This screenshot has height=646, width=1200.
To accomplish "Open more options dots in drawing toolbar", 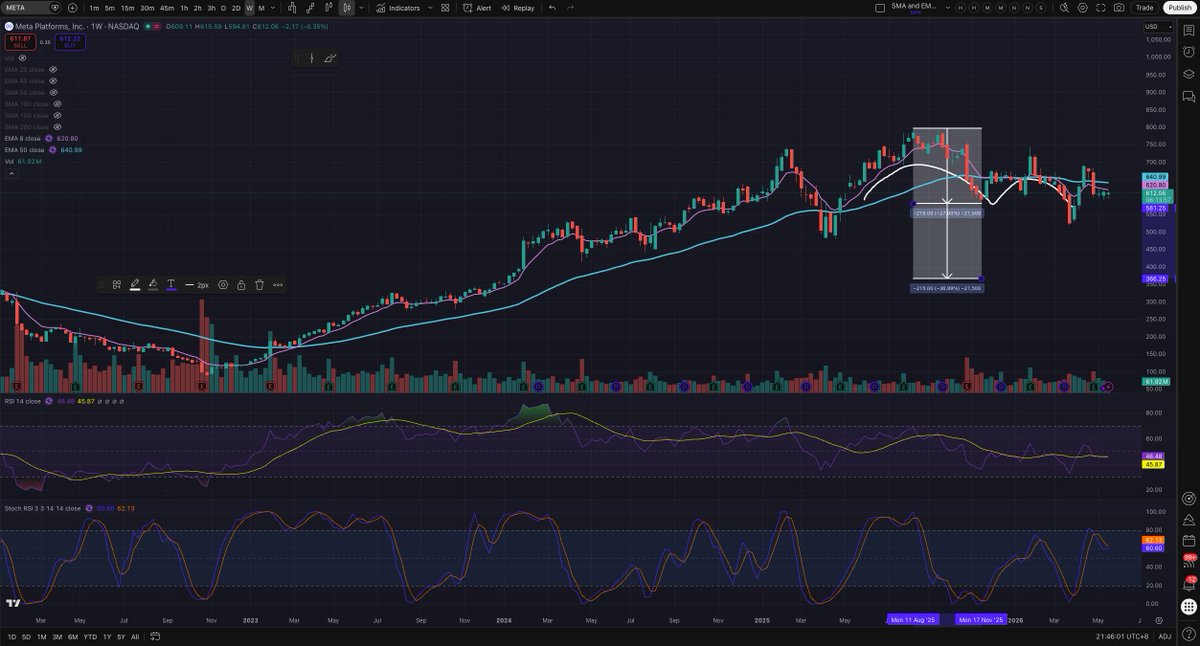I will [278, 285].
